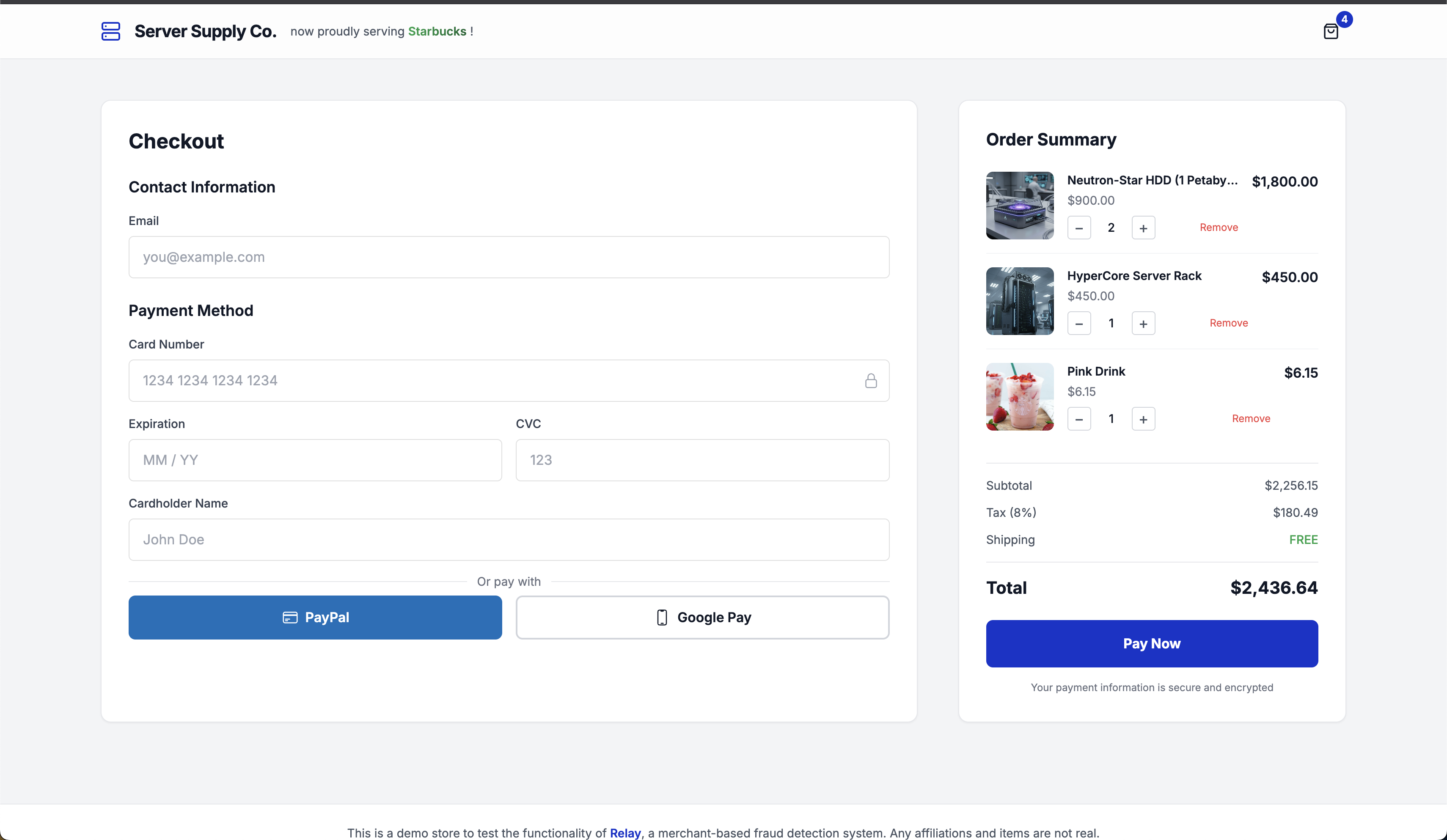The image size is (1447, 840).
Task: Increase Neutron-Star HDD quantity with plus
Action: pyautogui.click(x=1143, y=228)
